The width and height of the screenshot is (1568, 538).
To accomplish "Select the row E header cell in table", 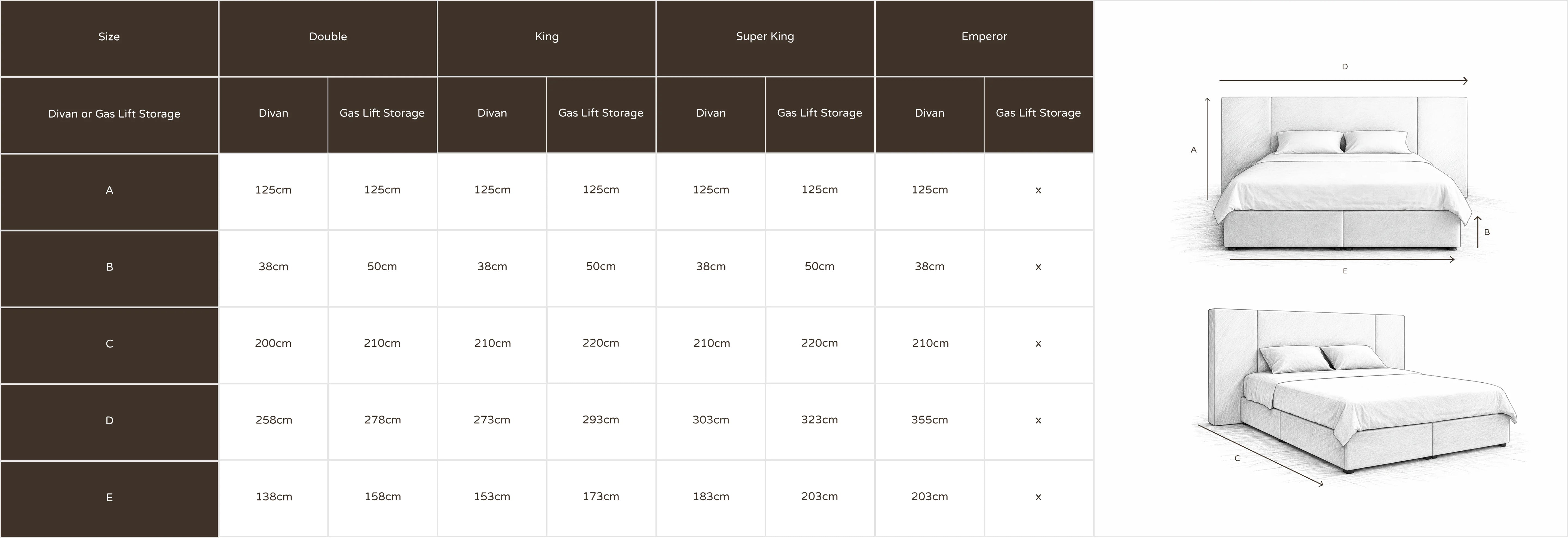I will click(109, 497).
